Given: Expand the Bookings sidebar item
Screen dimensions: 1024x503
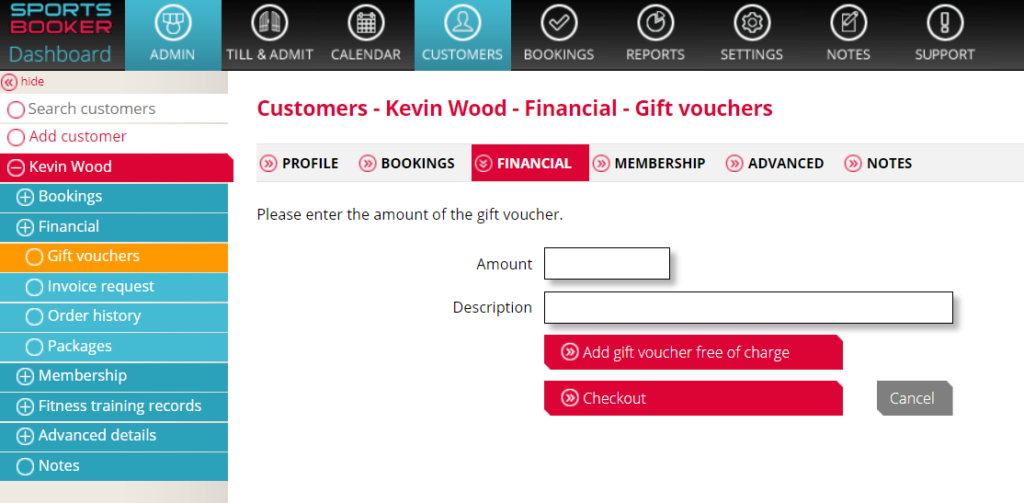Looking at the screenshot, I should pos(25,197).
